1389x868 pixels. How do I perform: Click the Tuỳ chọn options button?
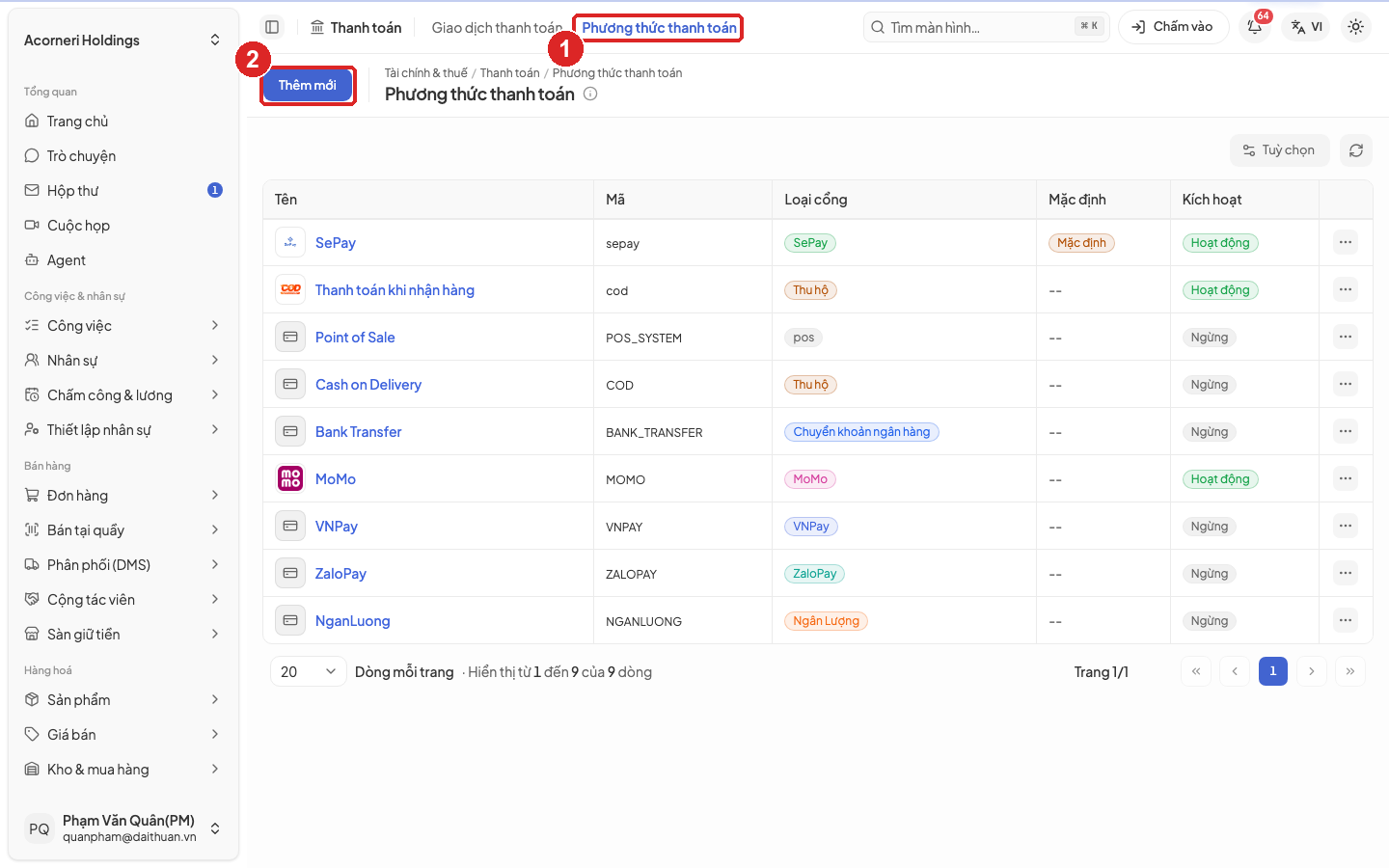(1279, 150)
